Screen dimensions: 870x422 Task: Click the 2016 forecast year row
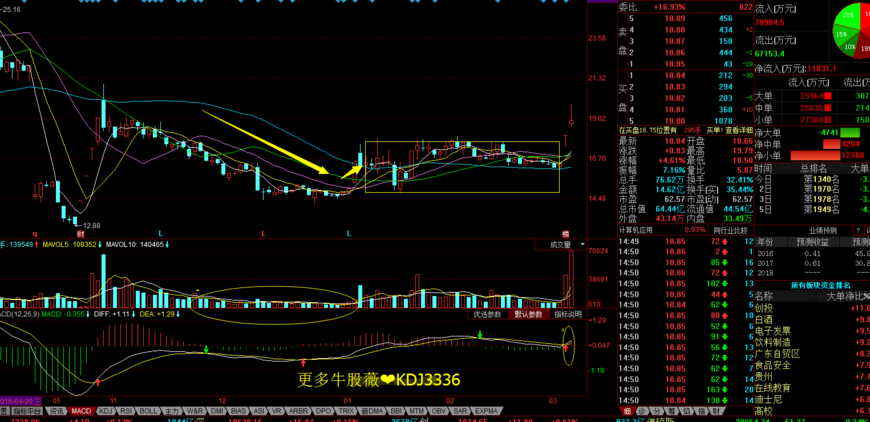(812, 253)
